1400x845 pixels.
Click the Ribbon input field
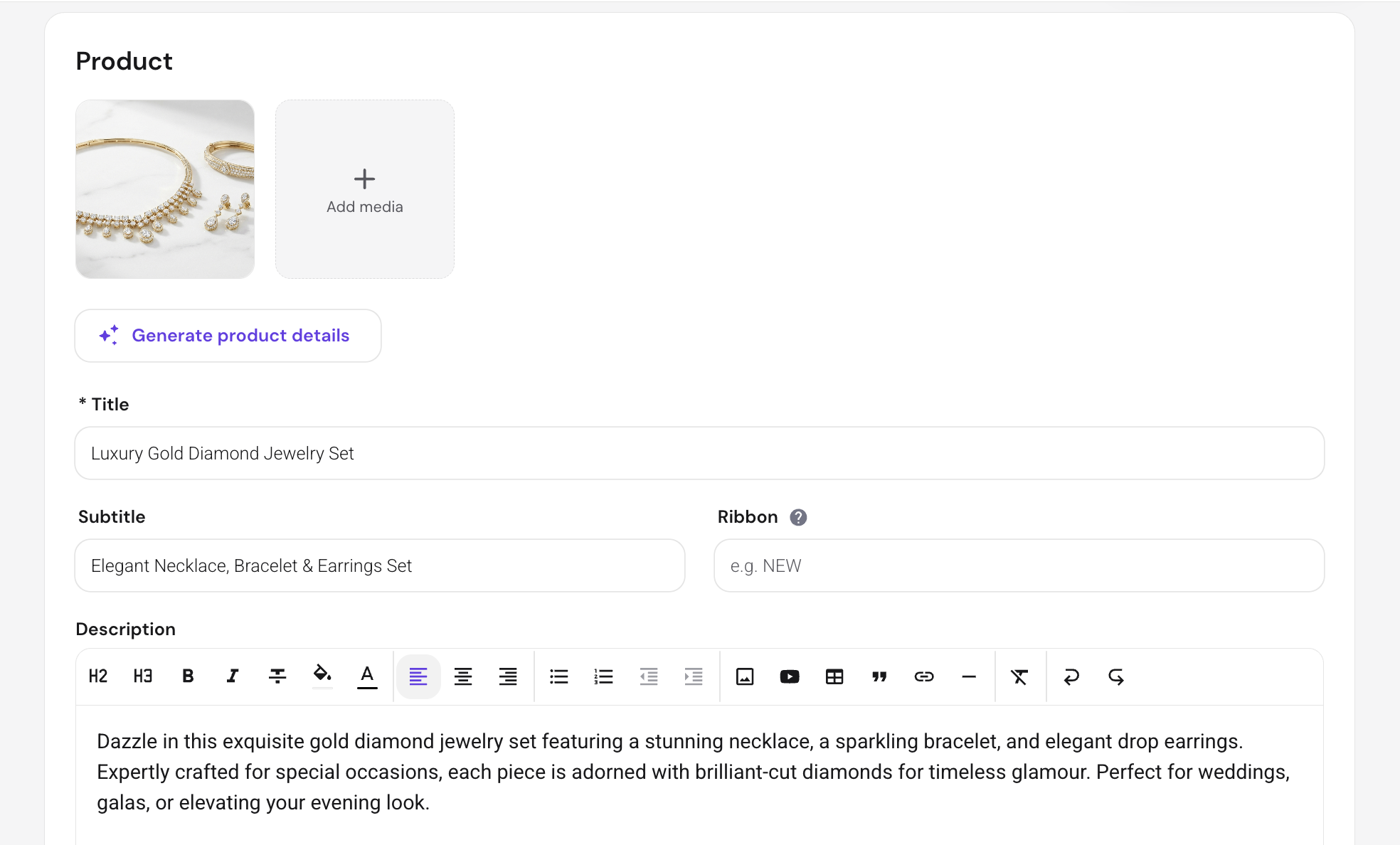point(1019,565)
